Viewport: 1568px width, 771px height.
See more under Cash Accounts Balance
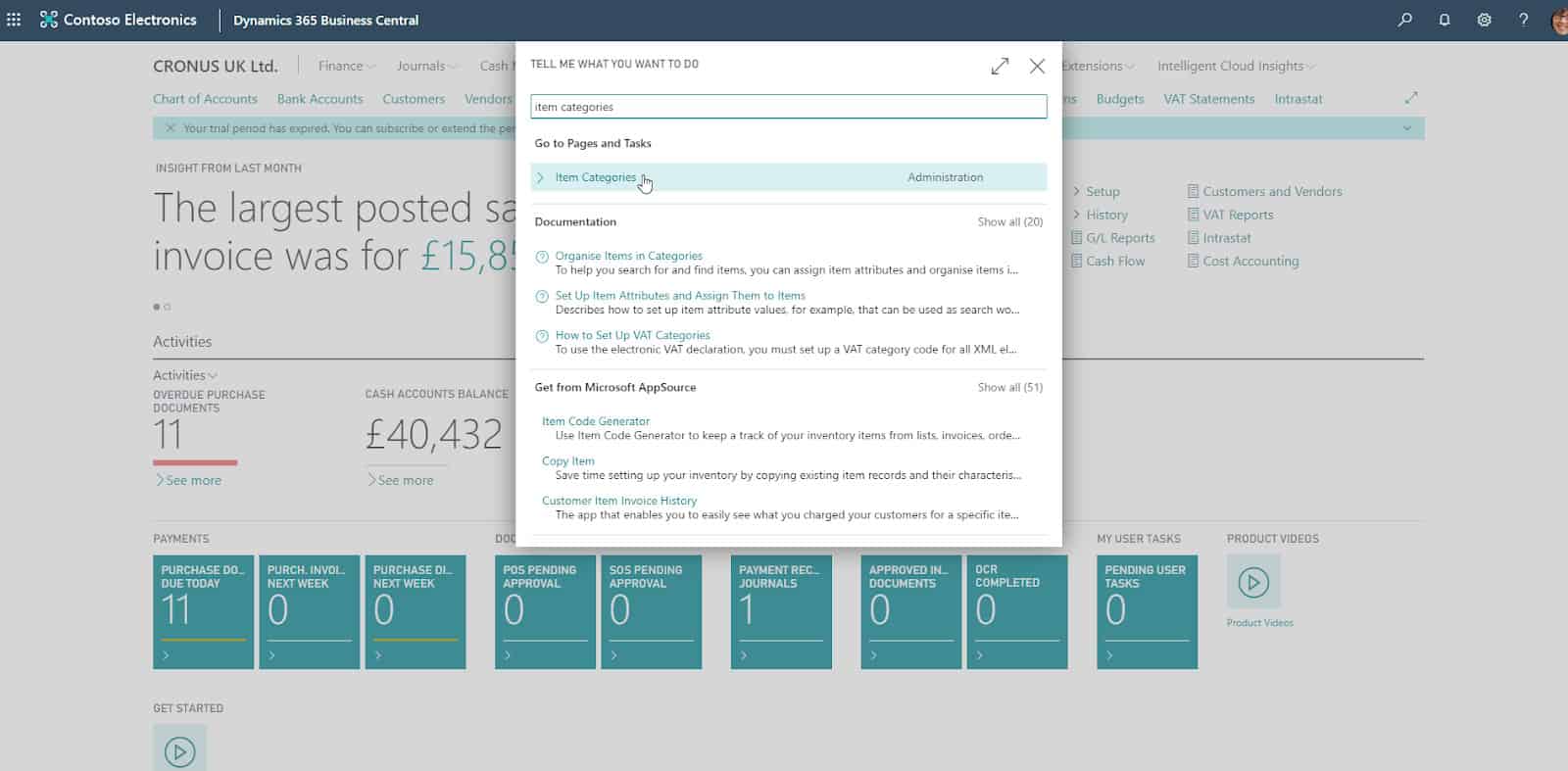click(400, 481)
